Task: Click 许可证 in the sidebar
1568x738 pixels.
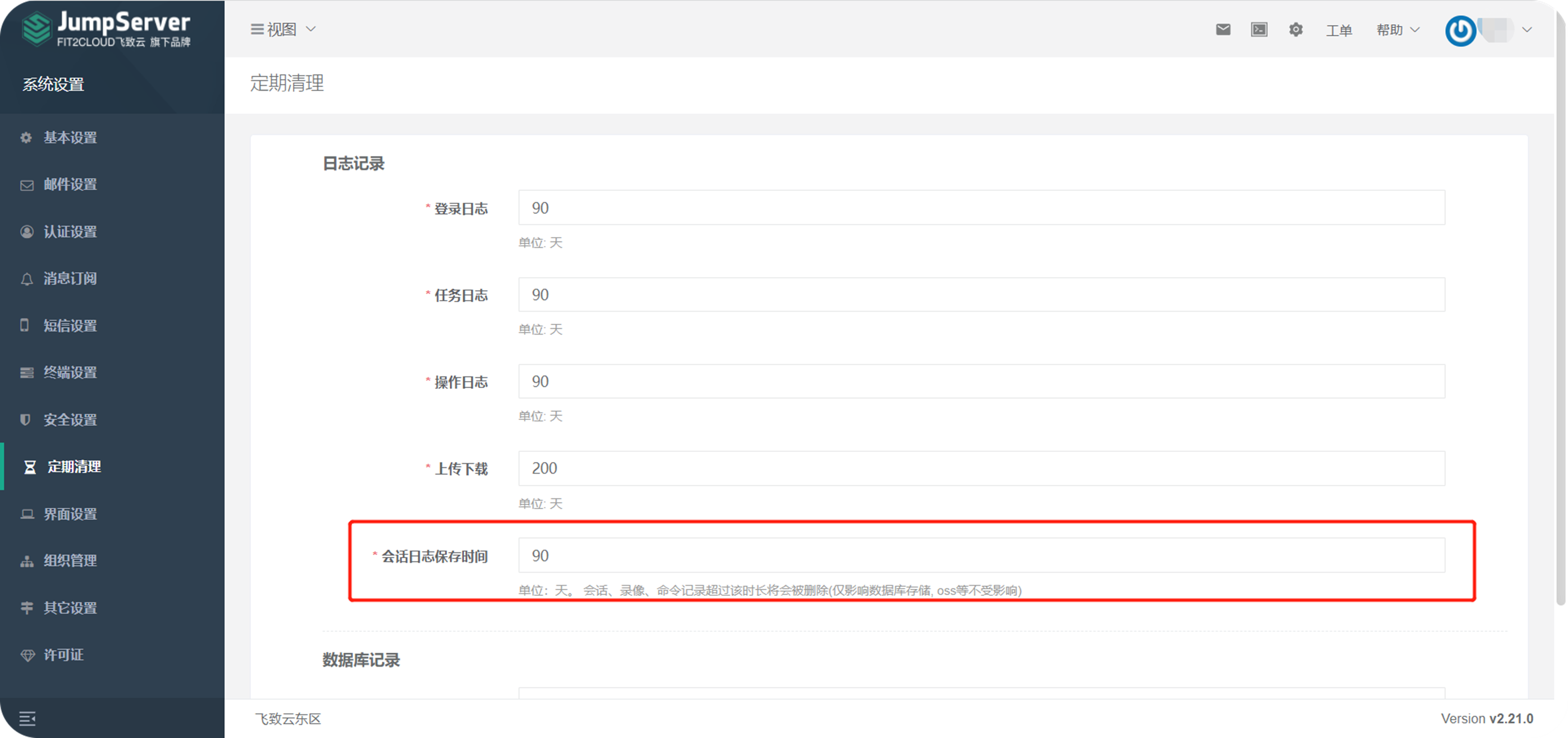Action: pos(63,655)
